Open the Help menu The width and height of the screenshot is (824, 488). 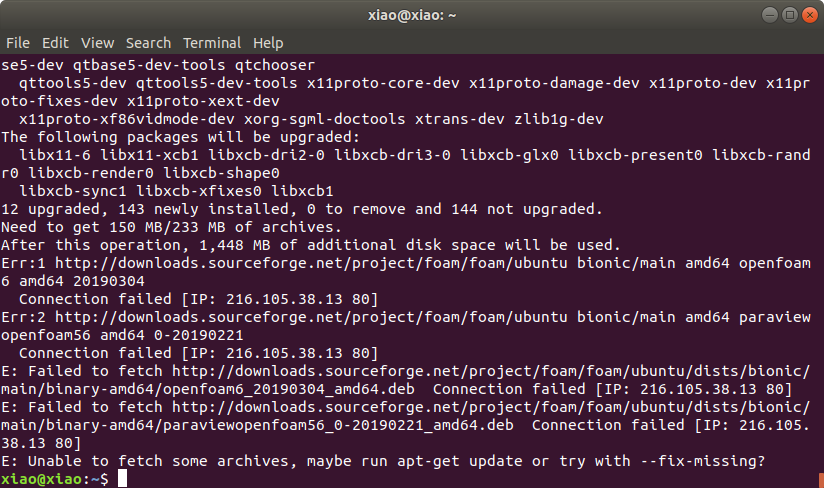click(268, 43)
